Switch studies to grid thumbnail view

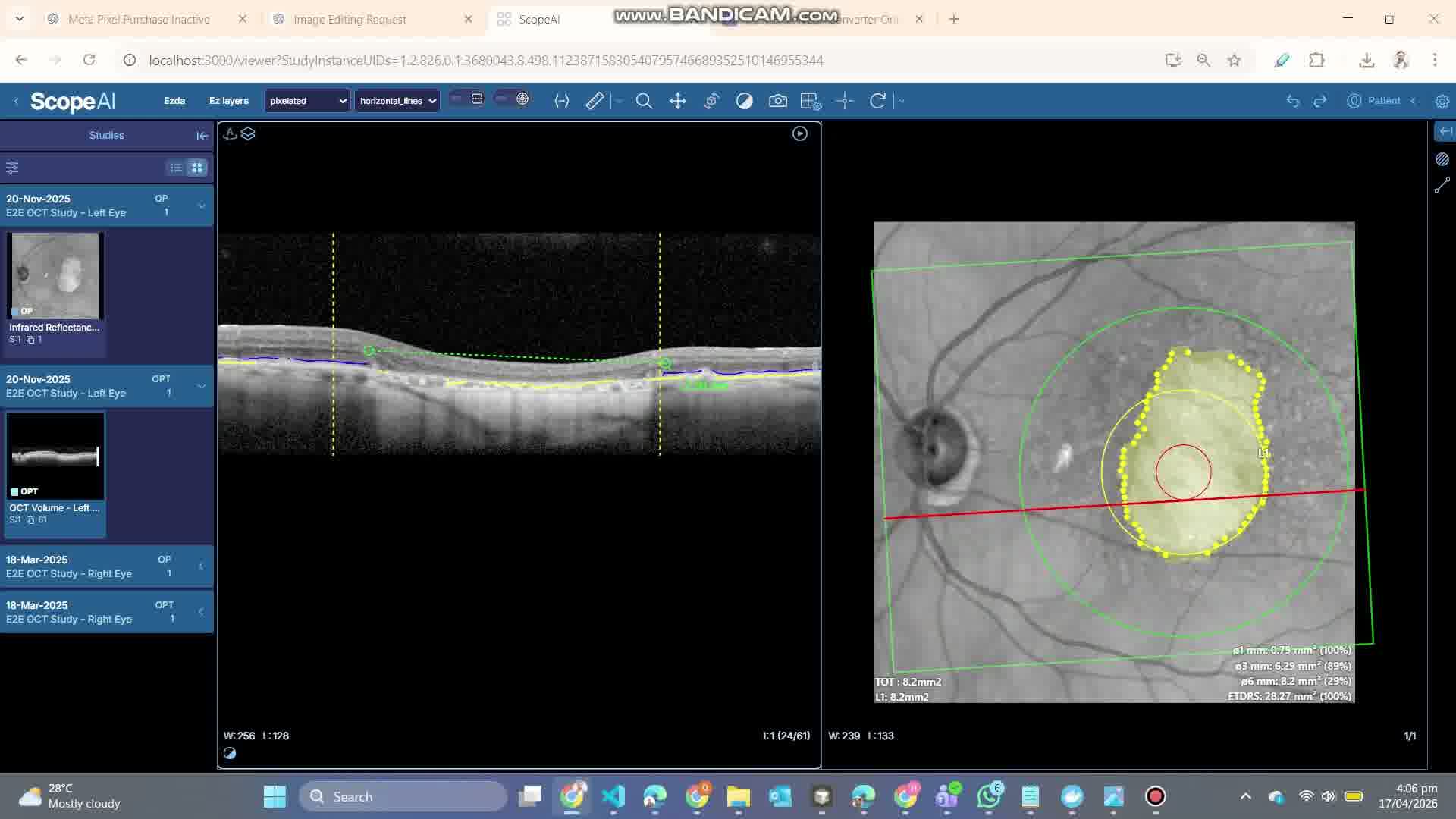coord(197,168)
